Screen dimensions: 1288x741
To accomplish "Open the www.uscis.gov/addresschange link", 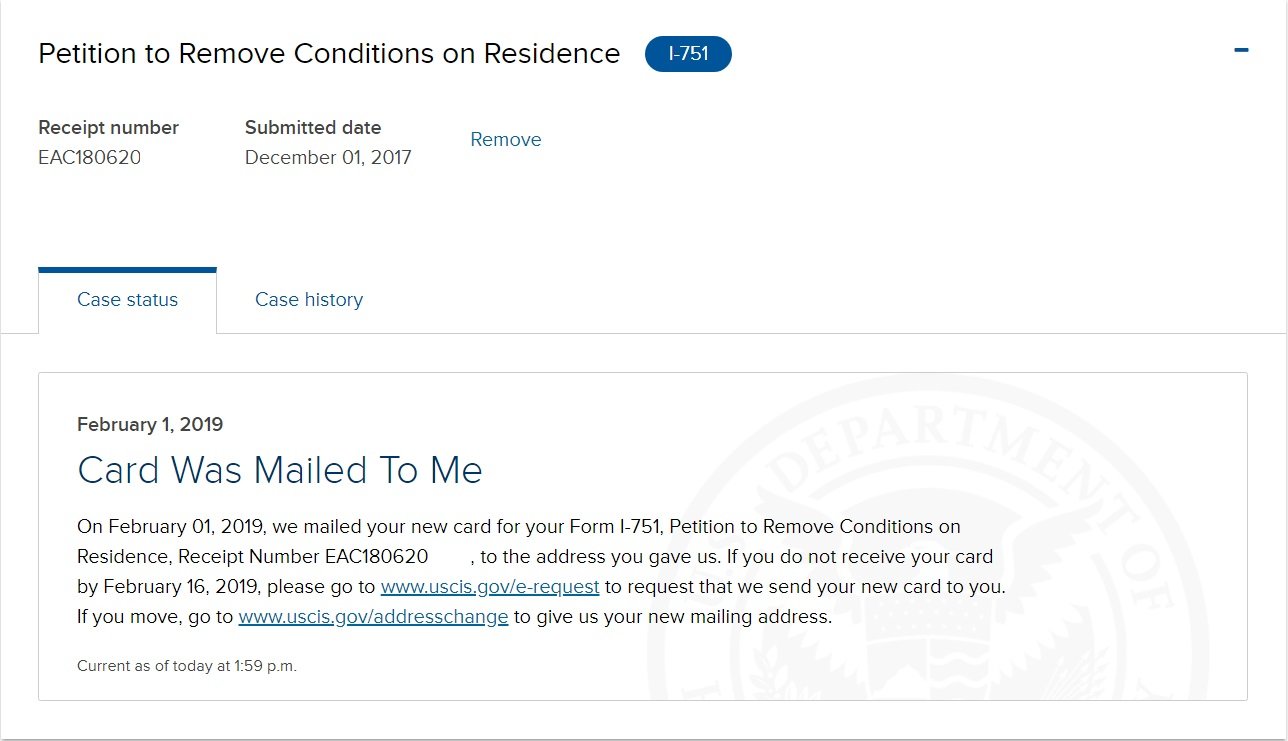I will pos(373,617).
